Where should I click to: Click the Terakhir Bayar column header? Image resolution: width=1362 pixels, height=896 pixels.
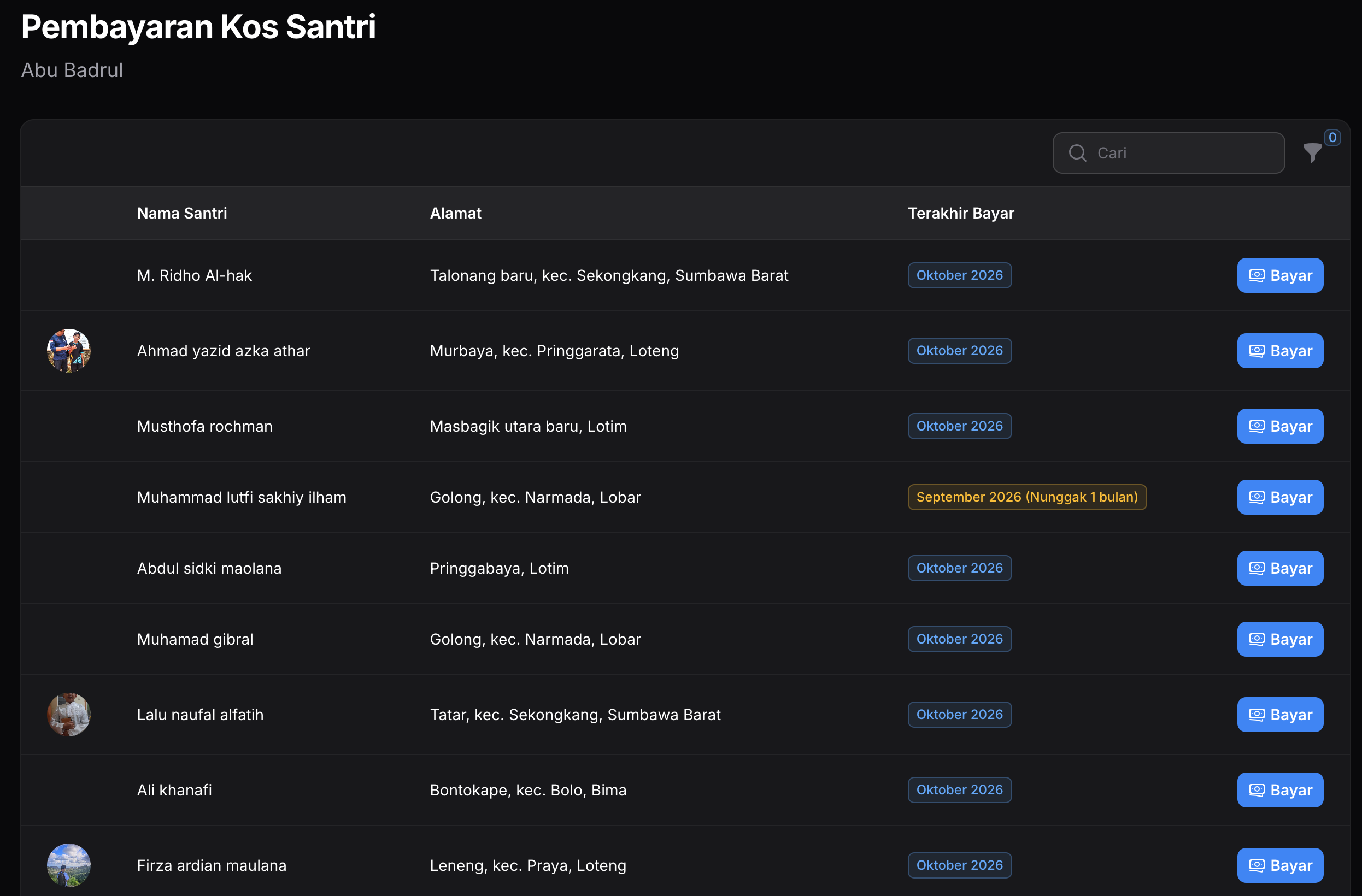tap(961, 213)
